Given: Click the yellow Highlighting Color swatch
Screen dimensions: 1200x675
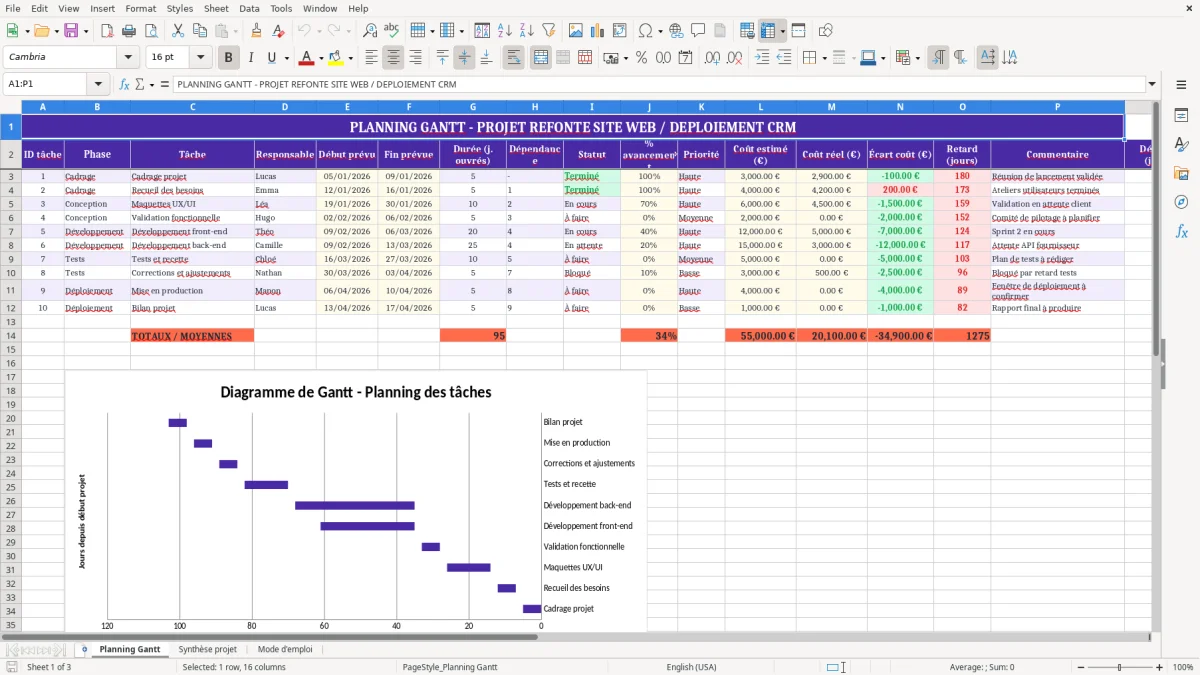Looking at the screenshot, I should (x=336, y=58).
